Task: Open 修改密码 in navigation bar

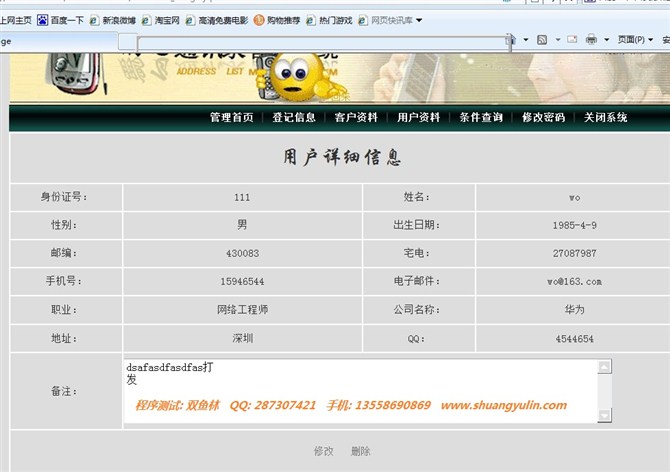Action: click(x=544, y=117)
